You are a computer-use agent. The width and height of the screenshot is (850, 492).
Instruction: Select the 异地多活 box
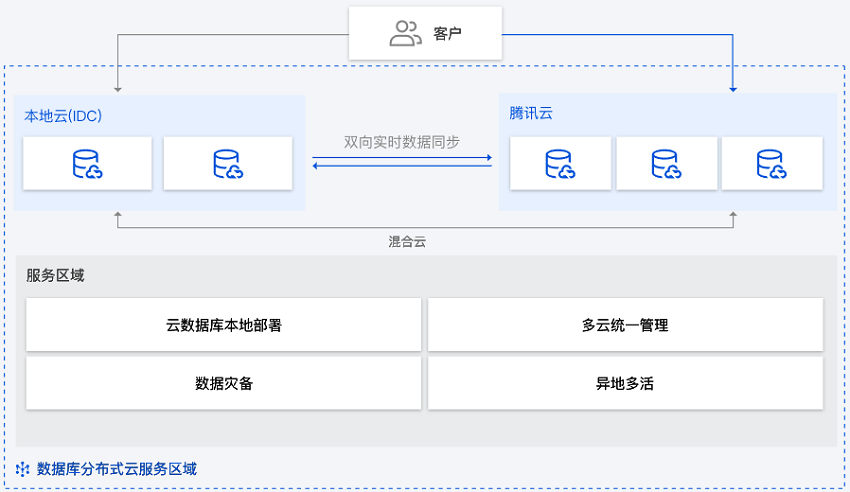pos(625,383)
